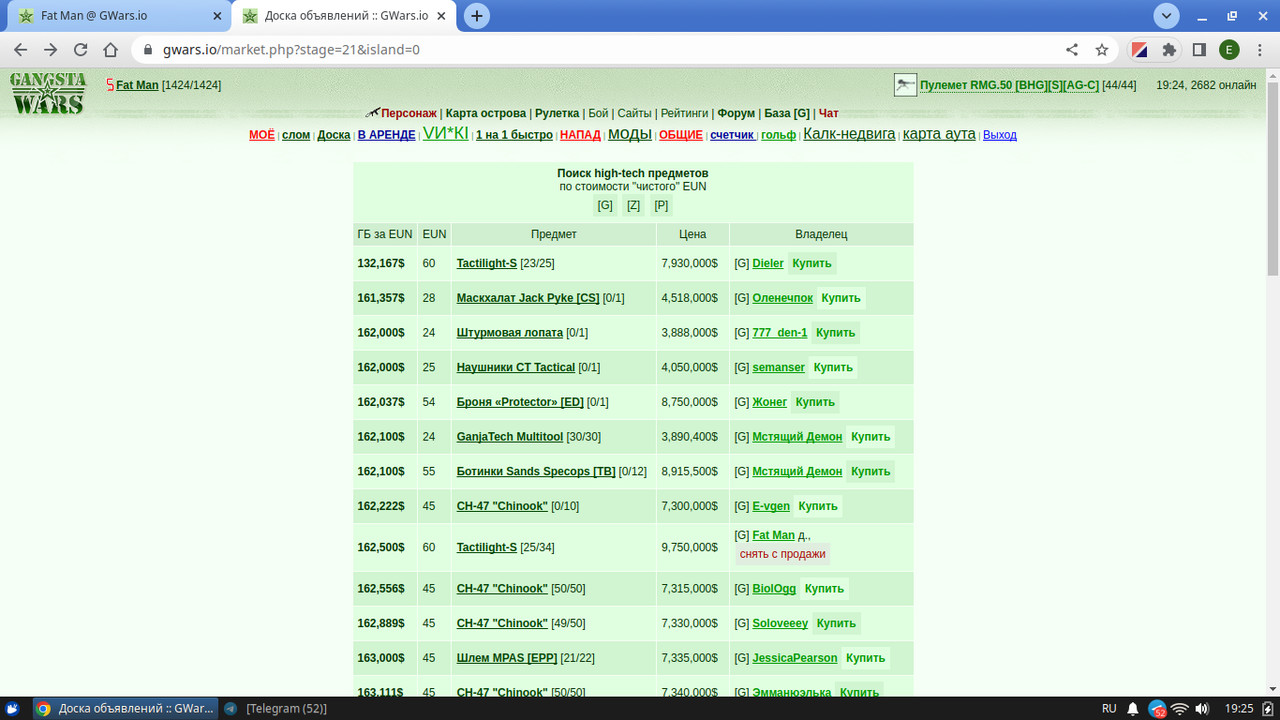This screenshot has width=1280, height=720.
Task: Open owner profile BiolOgg
Action: tap(774, 589)
